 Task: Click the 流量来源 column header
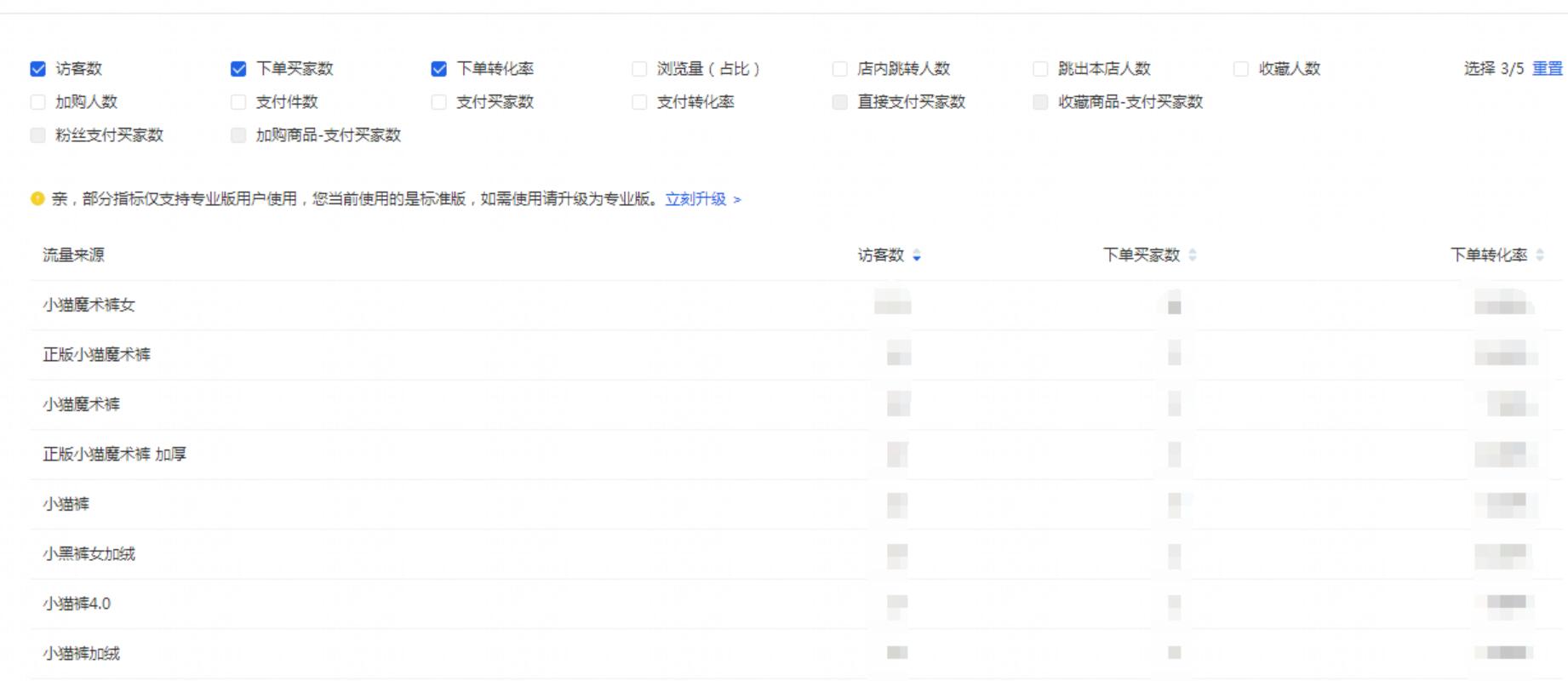(74, 255)
